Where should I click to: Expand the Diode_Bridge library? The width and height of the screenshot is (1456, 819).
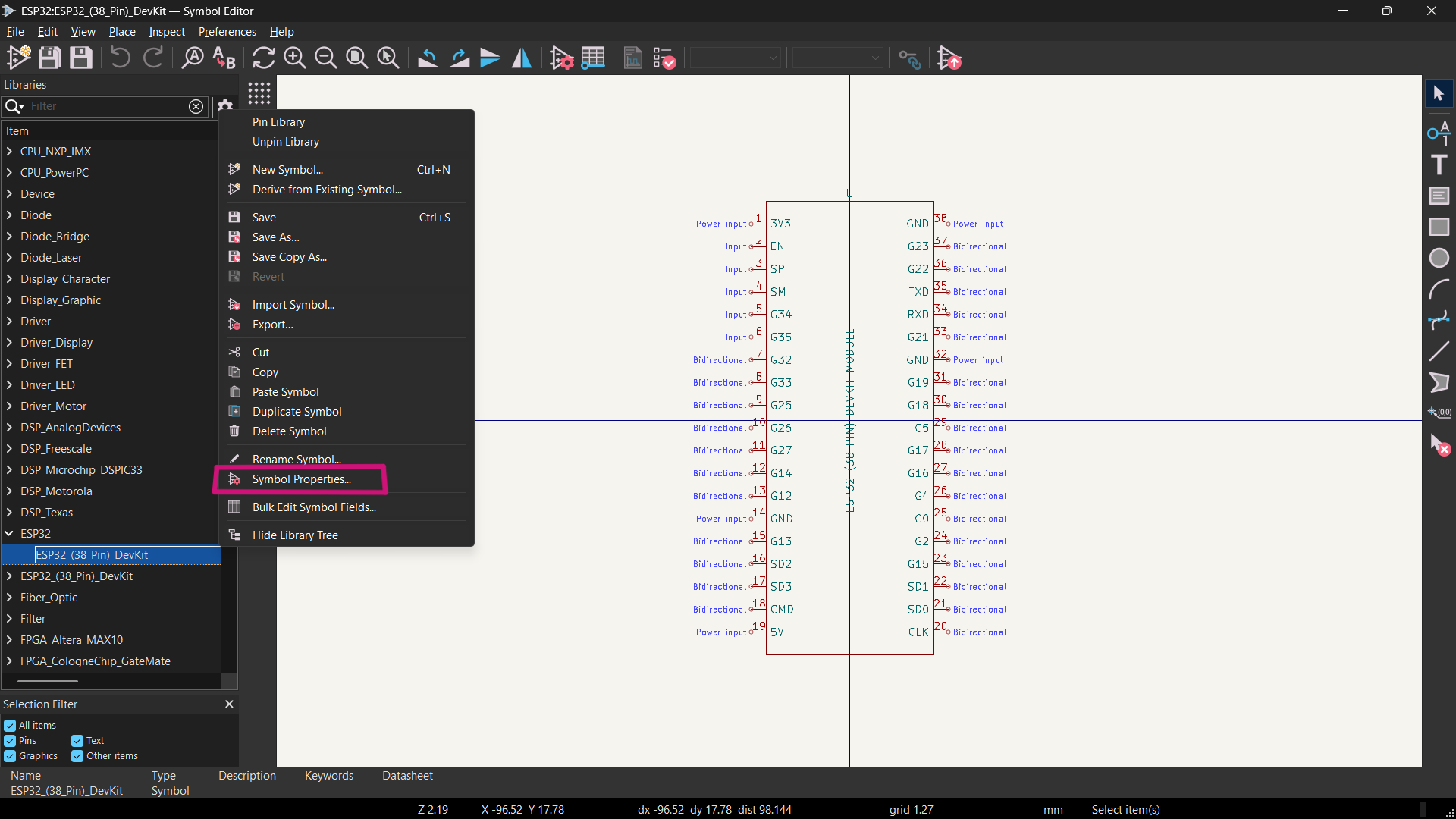tap(9, 237)
